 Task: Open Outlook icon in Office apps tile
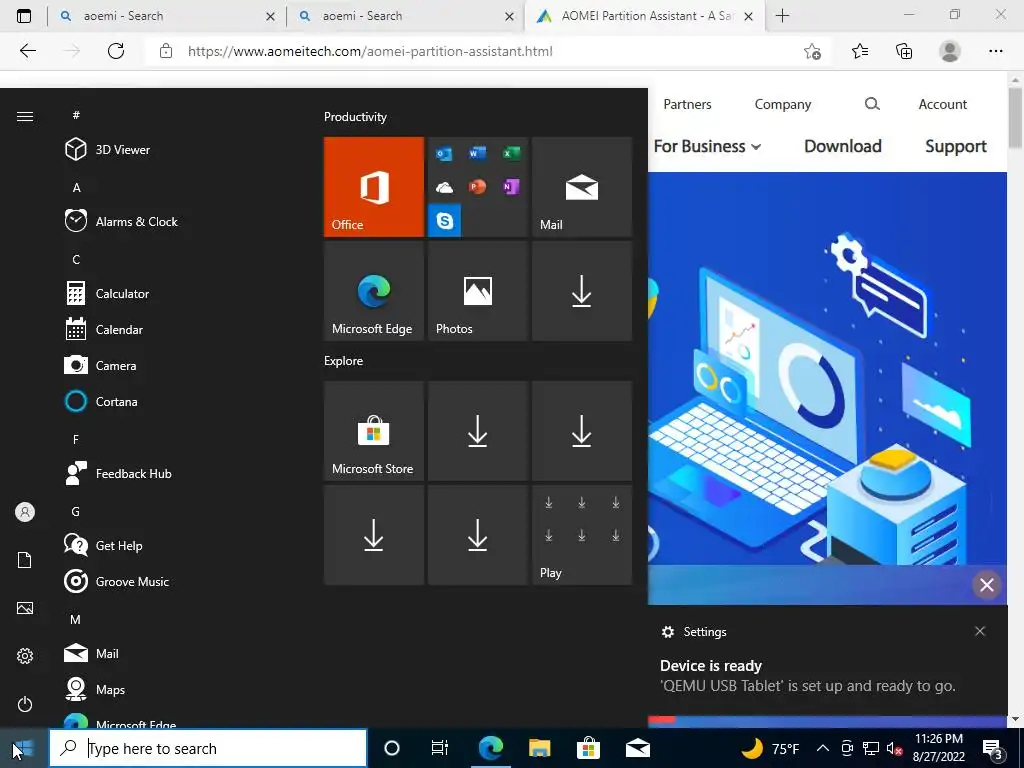(444, 153)
